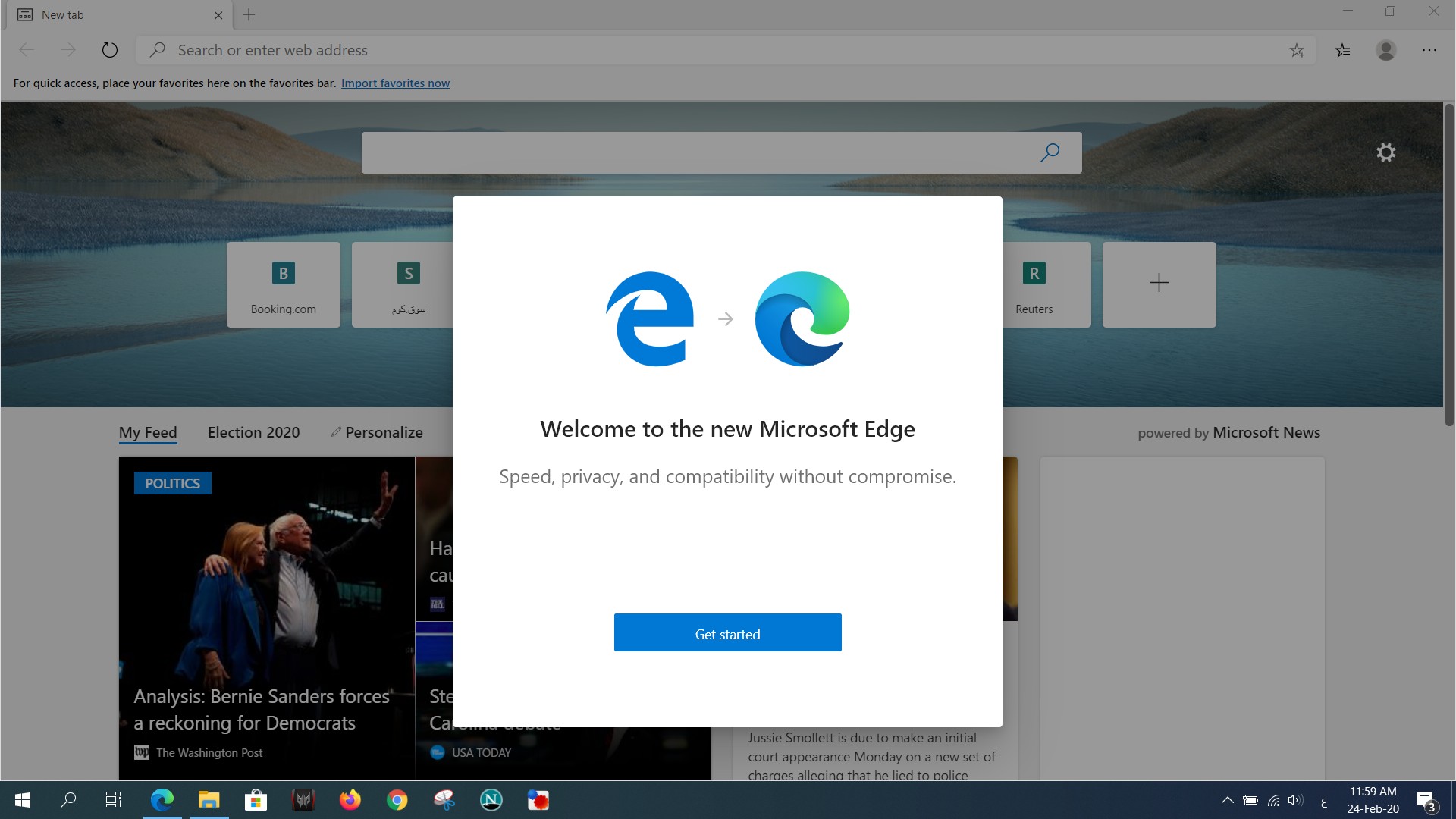Open the battery status tray icon
Screen dimensions: 1456x819
tap(1250, 800)
